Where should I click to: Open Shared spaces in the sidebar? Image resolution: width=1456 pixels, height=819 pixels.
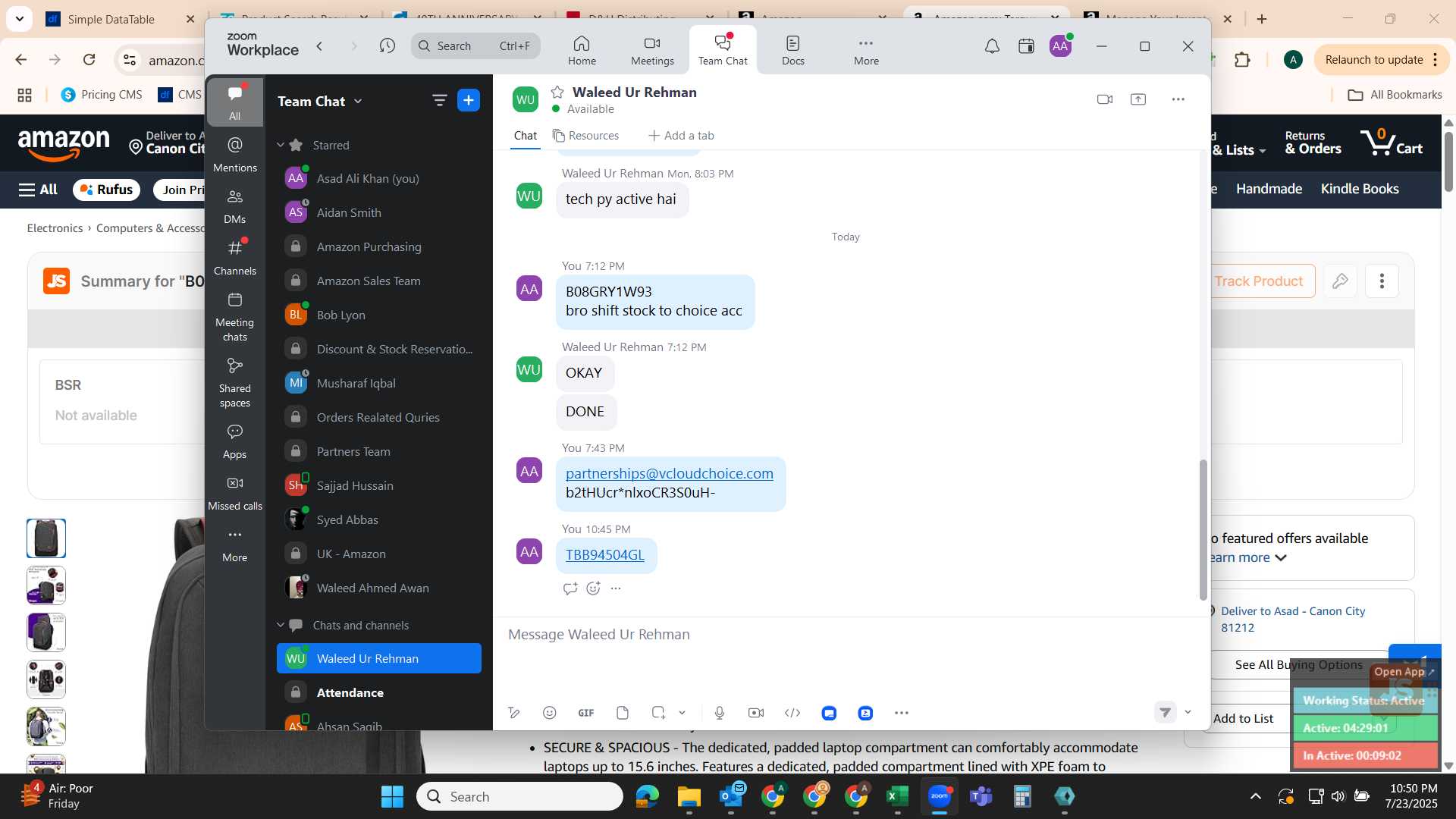(x=235, y=382)
